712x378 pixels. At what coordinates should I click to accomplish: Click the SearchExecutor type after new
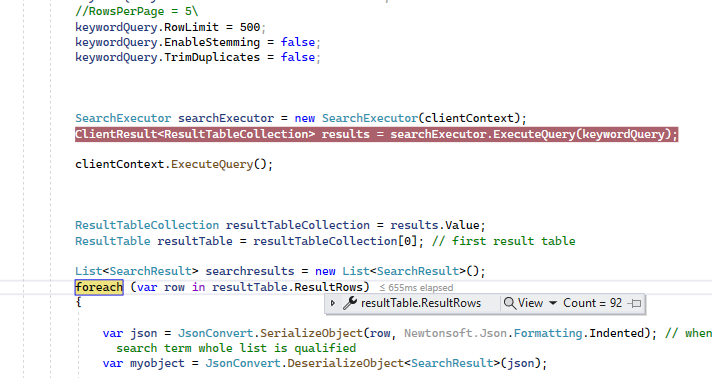pyautogui.click(x=370, y=118)
